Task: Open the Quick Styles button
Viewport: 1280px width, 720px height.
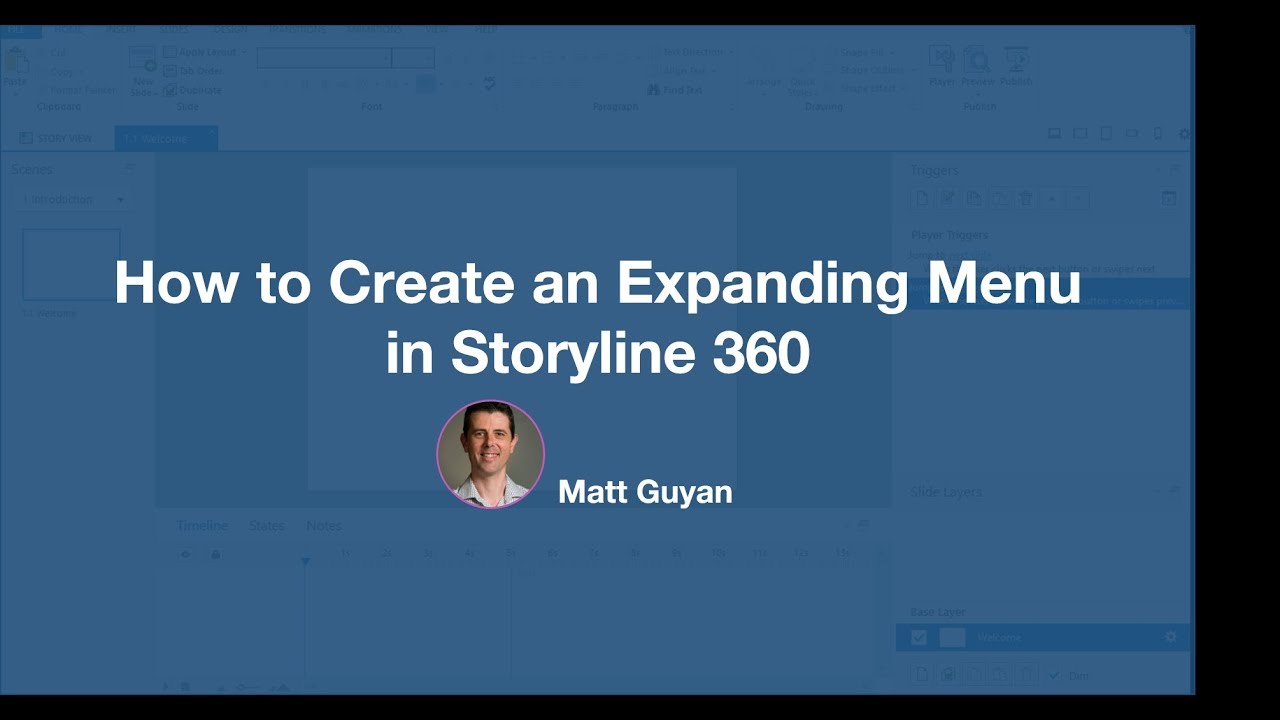Action: tap(803, 71)
